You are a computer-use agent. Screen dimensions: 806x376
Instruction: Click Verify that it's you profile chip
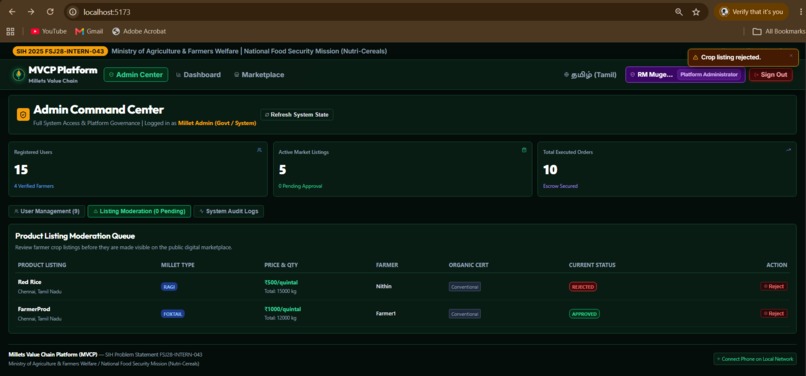(x=752, y=12)
